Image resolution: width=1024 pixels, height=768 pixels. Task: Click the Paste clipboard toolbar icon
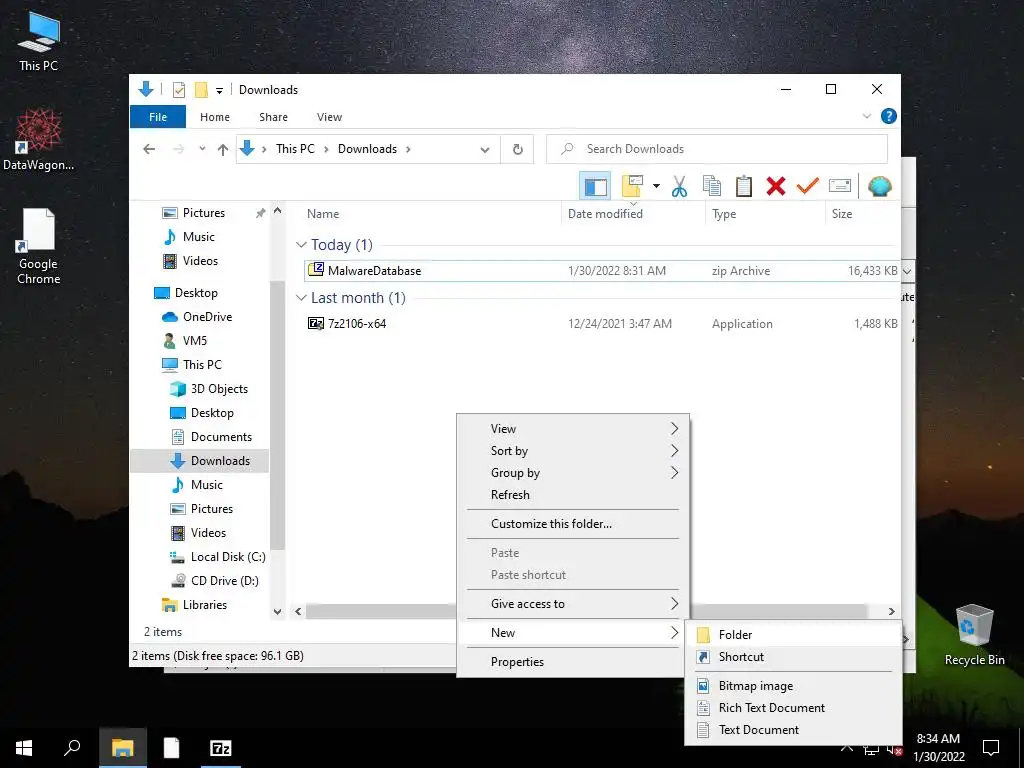pyautogui.click(x=744, y=186)
